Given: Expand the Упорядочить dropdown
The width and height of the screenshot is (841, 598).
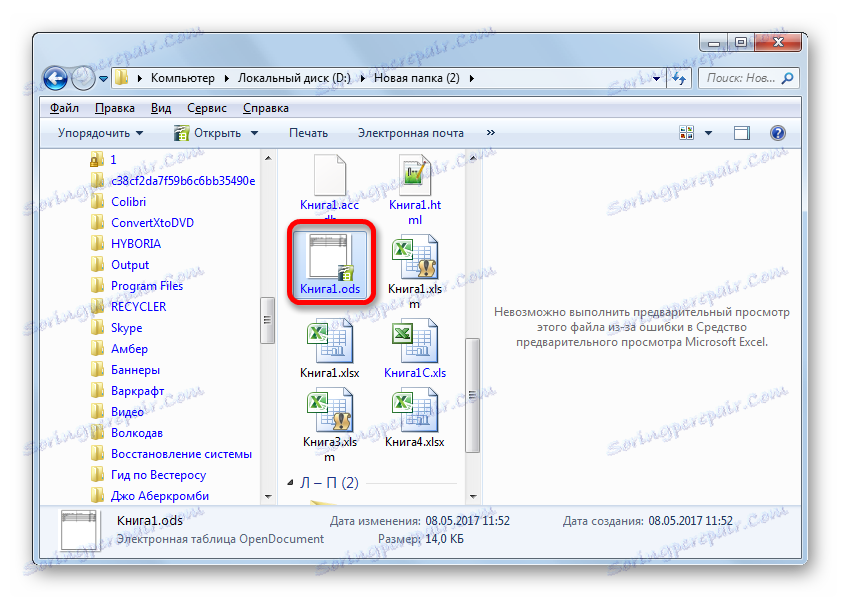Looking at the screenshot, I should tap(100, 133).
